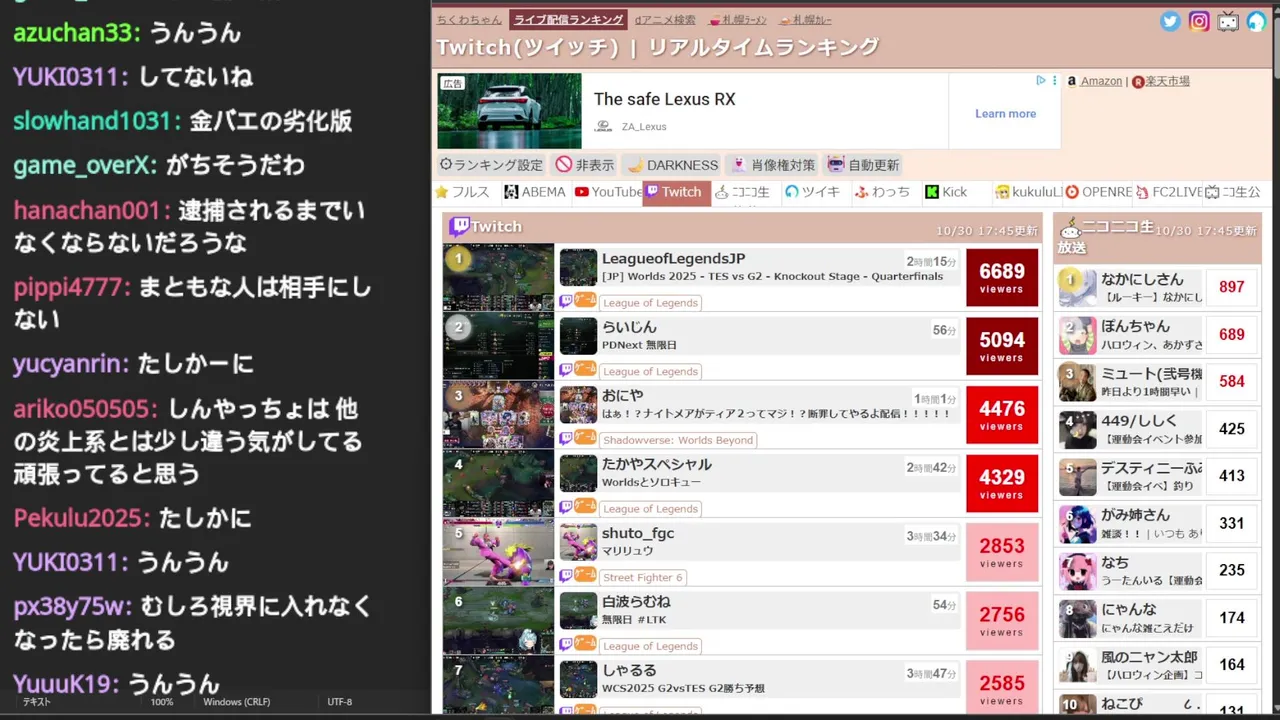Open にゃんな Niconico ranking entry
Image resolution: width=1280 pixels, height=720 pixels.
(x=1128, y=609)
